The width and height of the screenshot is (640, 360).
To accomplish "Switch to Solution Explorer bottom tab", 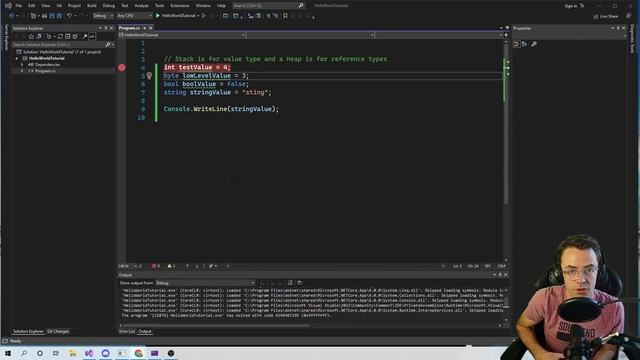I will click(28, 331).
